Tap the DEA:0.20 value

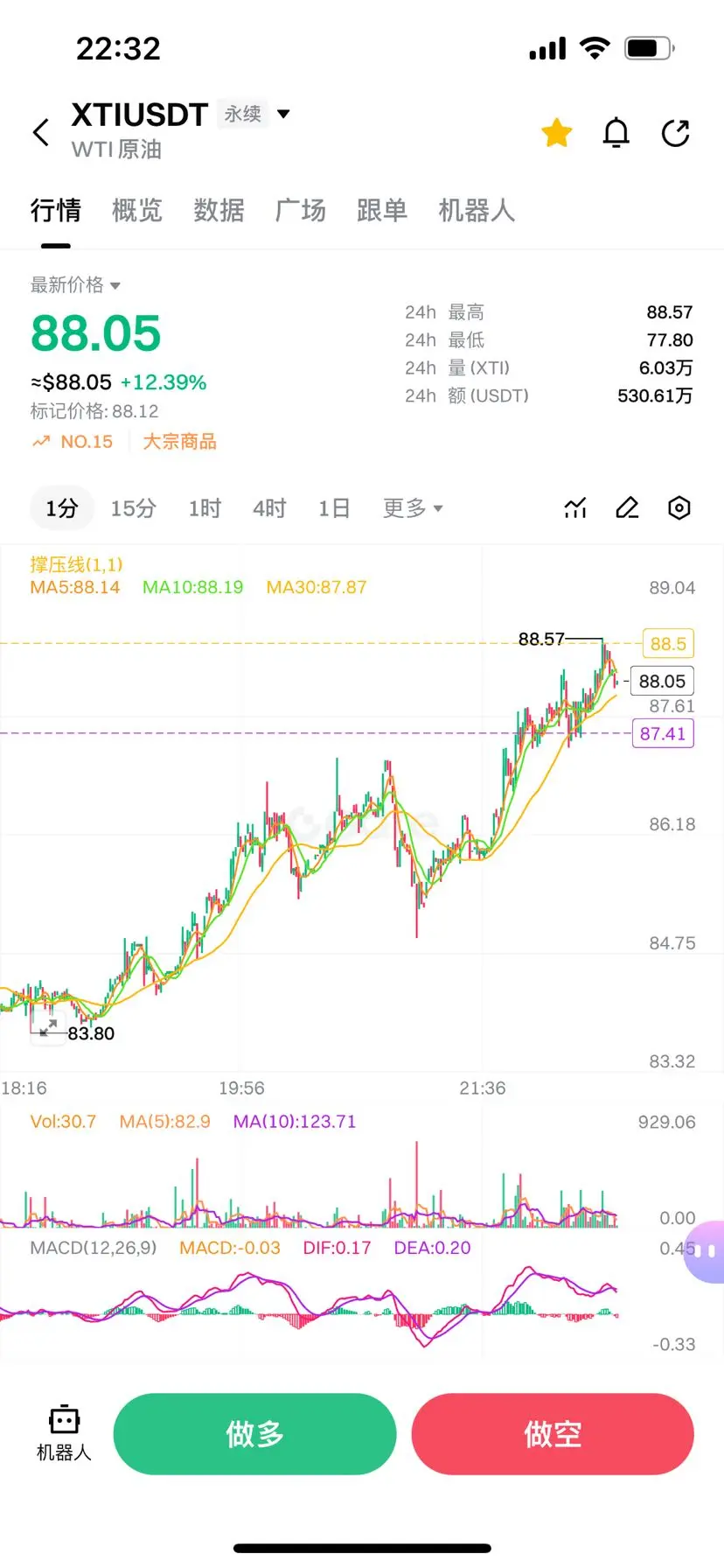point(432,1248)
